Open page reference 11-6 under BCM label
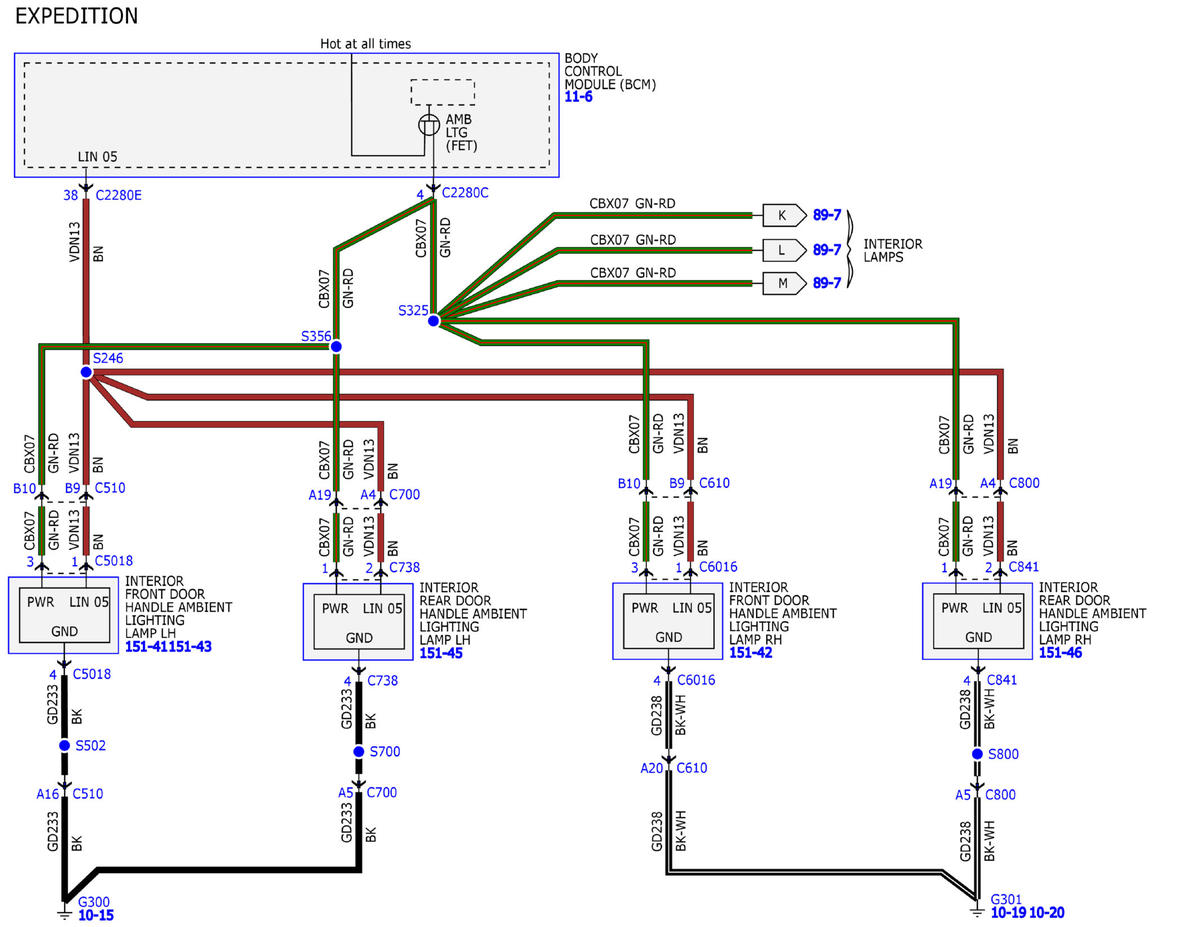The height and width of the screenshot is (927, 1200). pyautogui.click(x=579, y=97)
